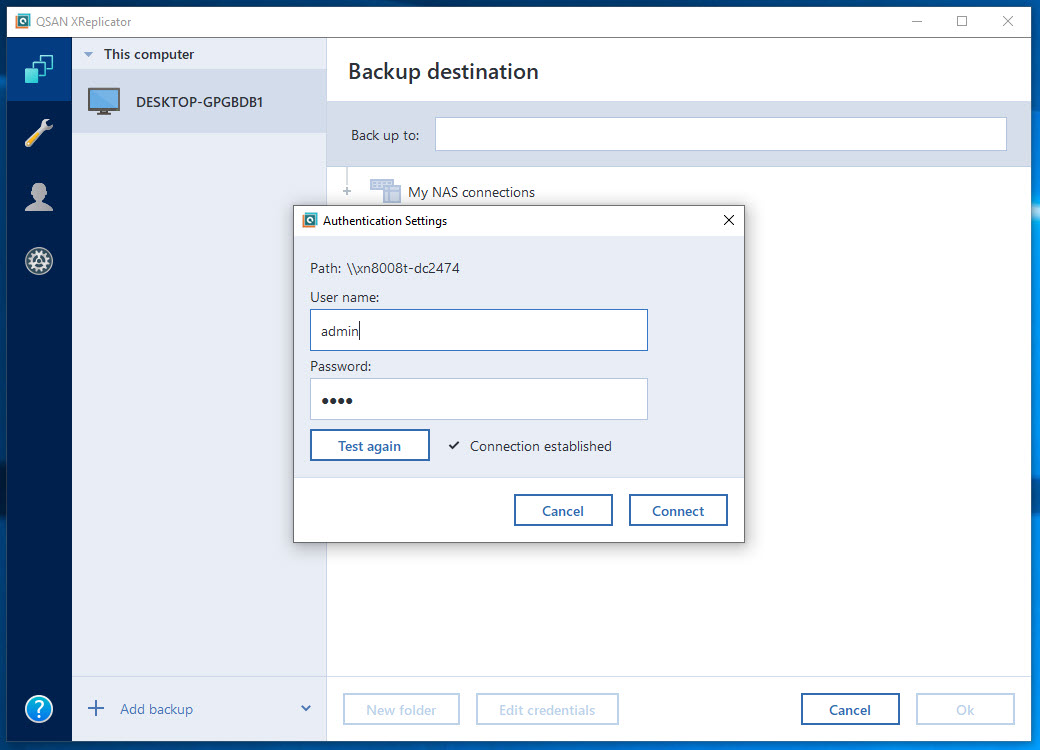Click the plus icon beside Add backup

click(96, 709)
